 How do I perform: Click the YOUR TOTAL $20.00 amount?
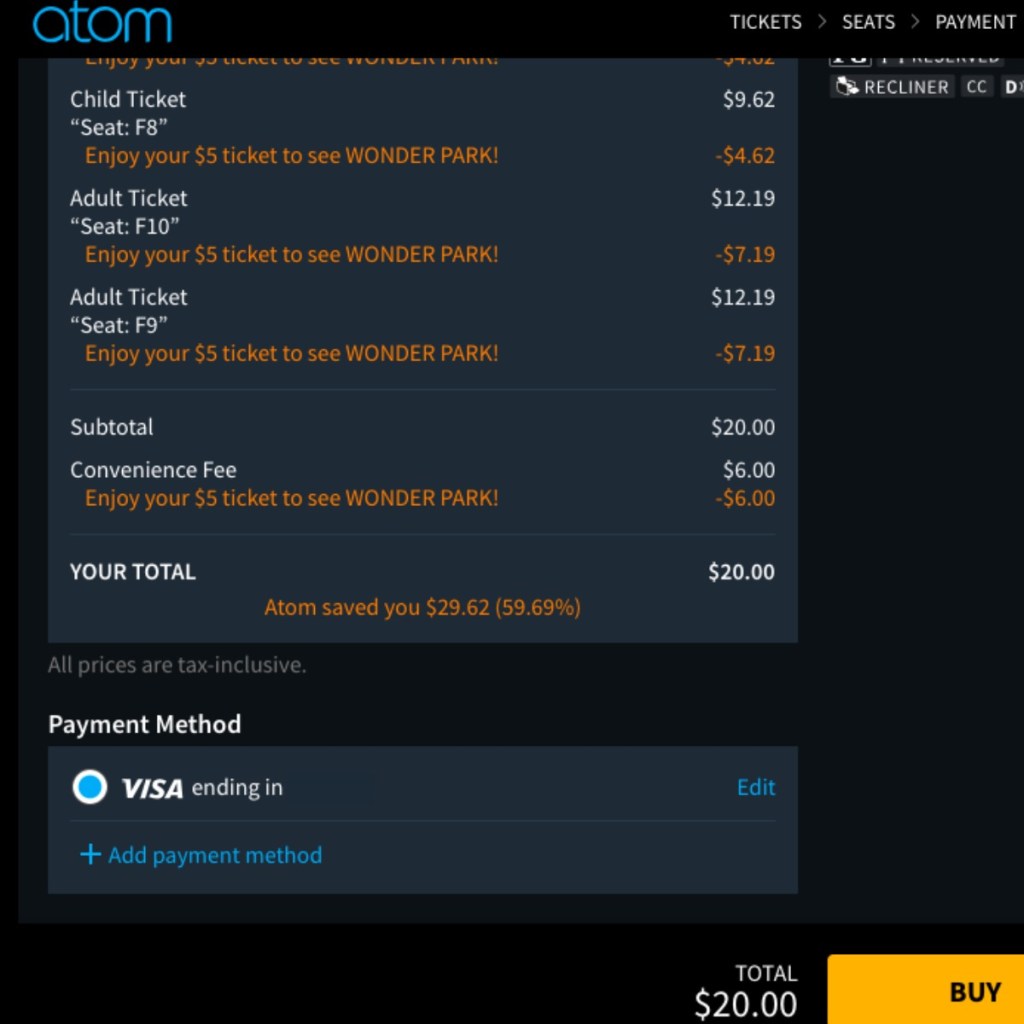pyautogui.click(x=741, y=572)
